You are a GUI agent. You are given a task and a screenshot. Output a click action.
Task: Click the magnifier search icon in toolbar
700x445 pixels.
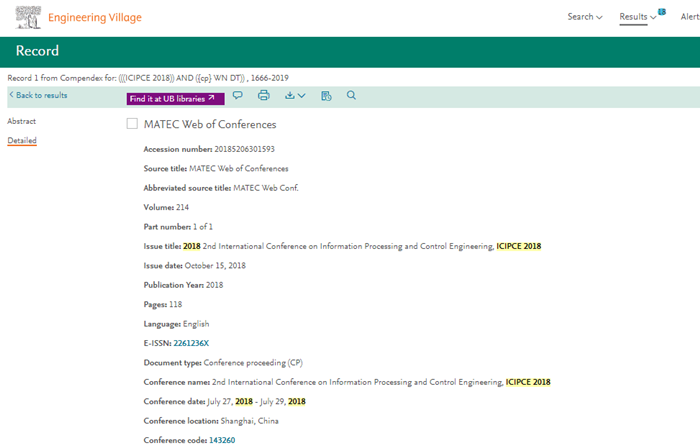click(351, 95)
